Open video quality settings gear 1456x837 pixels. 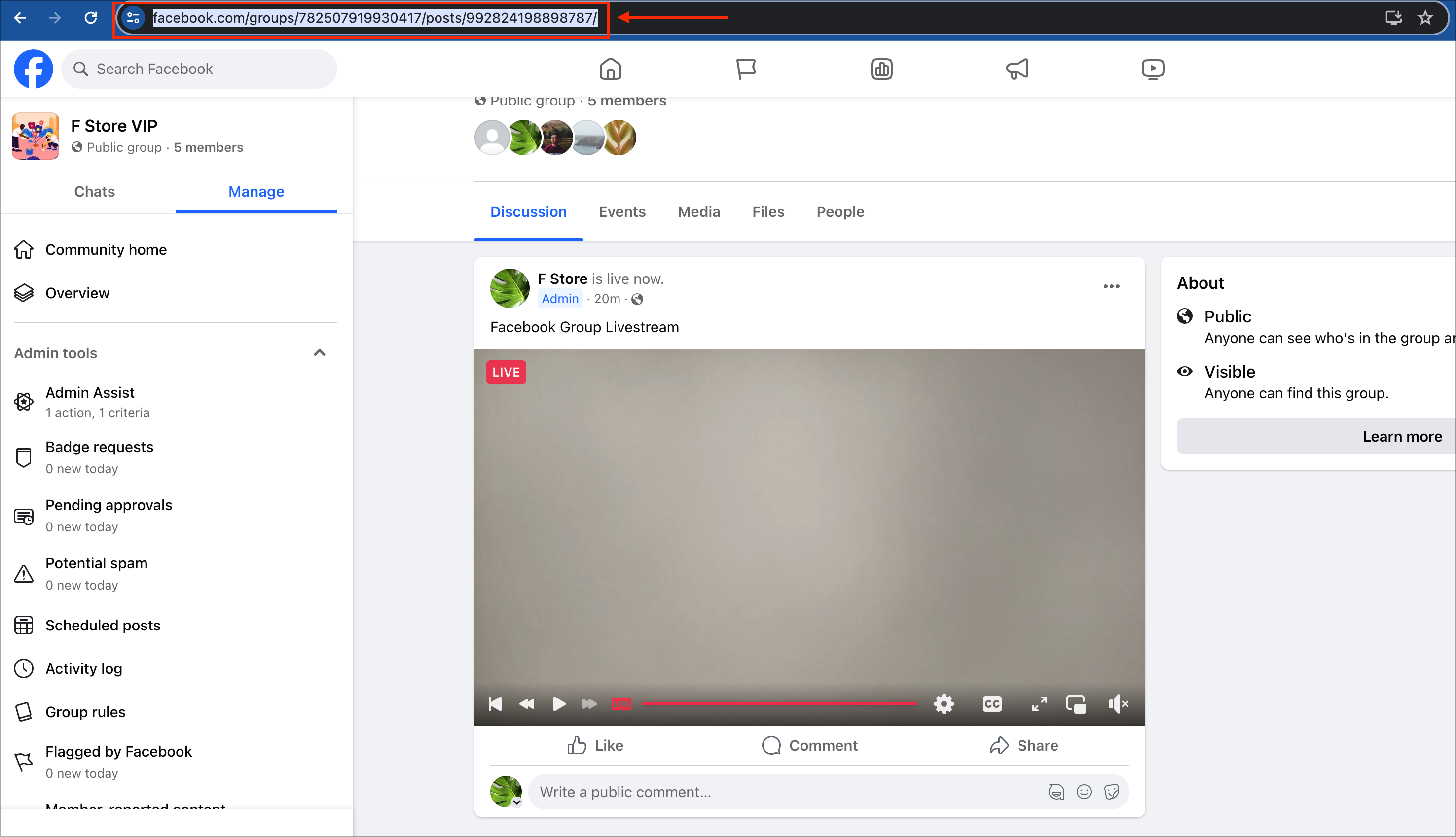point(943,703)
